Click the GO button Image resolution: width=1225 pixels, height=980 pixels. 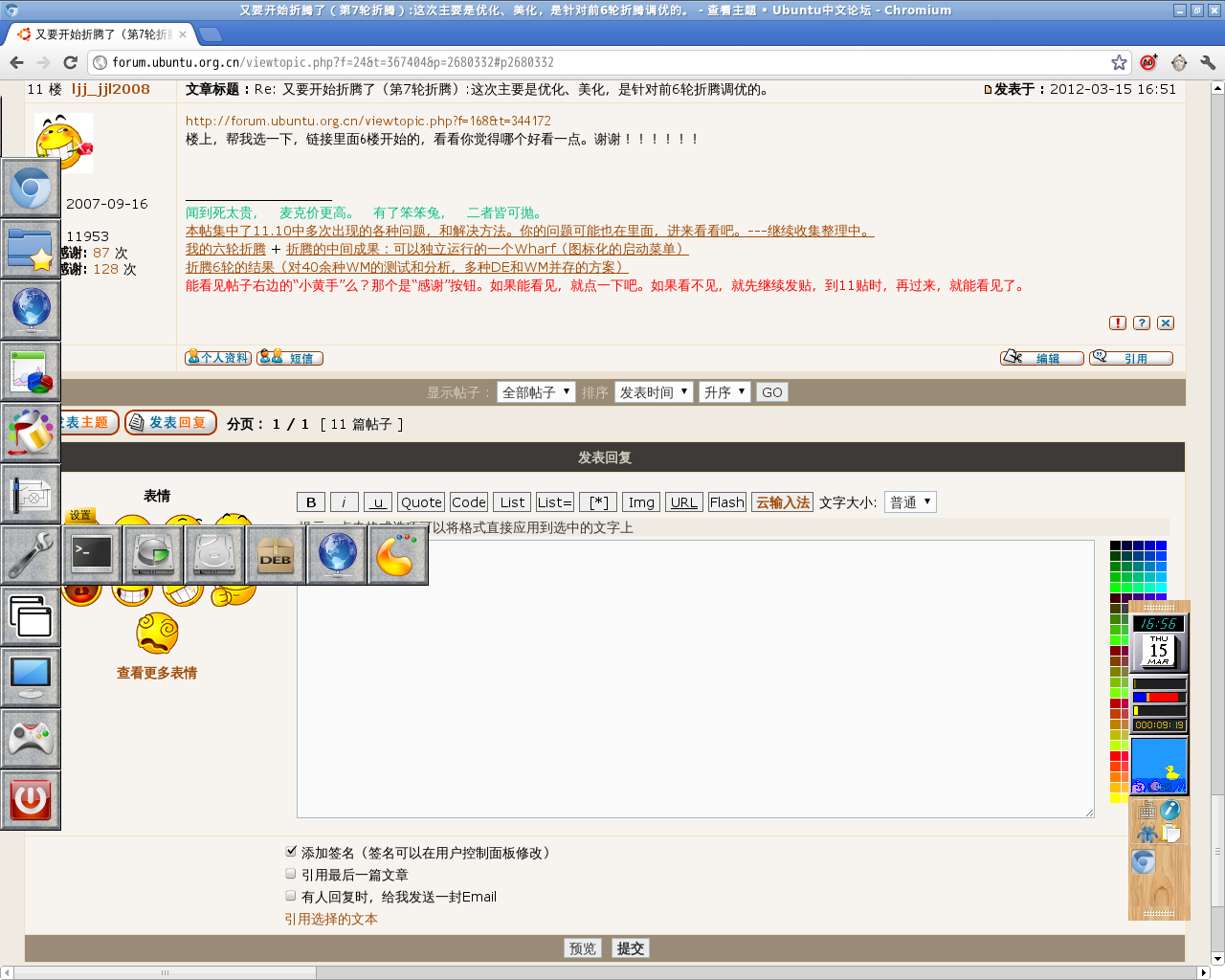(x=772, y=392)
